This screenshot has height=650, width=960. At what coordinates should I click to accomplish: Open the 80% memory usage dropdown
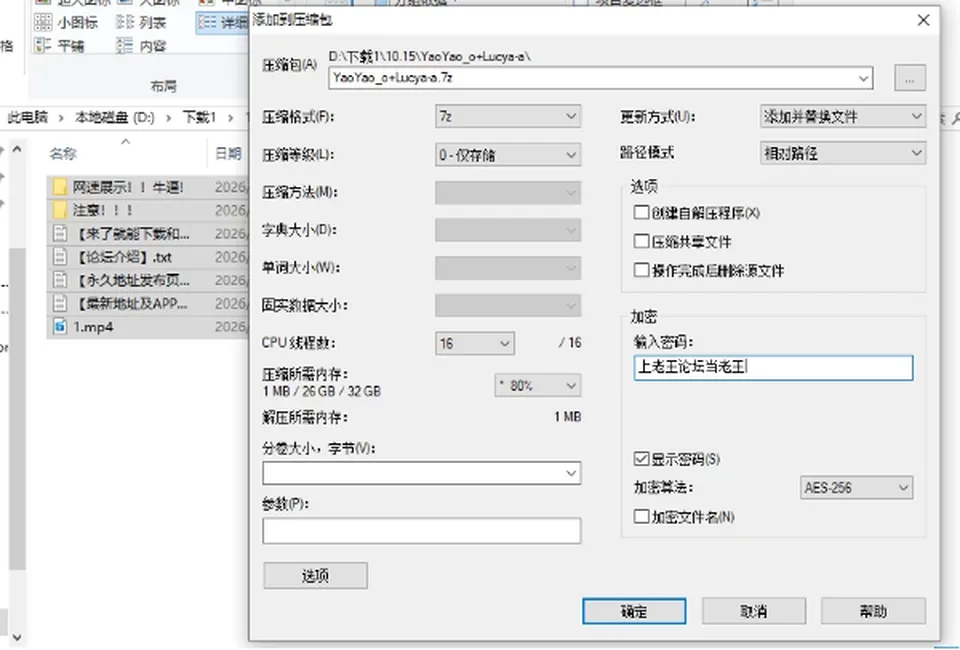(x=538, y=386)
